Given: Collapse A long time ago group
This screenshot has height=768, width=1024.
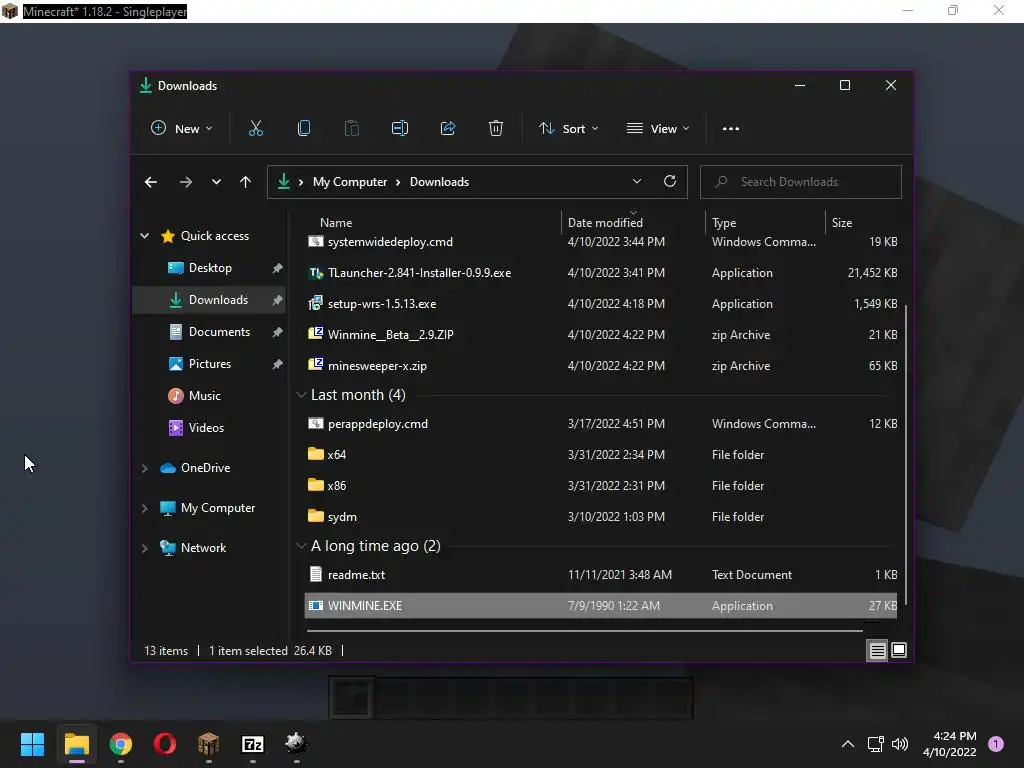Looking at the screenshot, I should (x=301, y=545).
